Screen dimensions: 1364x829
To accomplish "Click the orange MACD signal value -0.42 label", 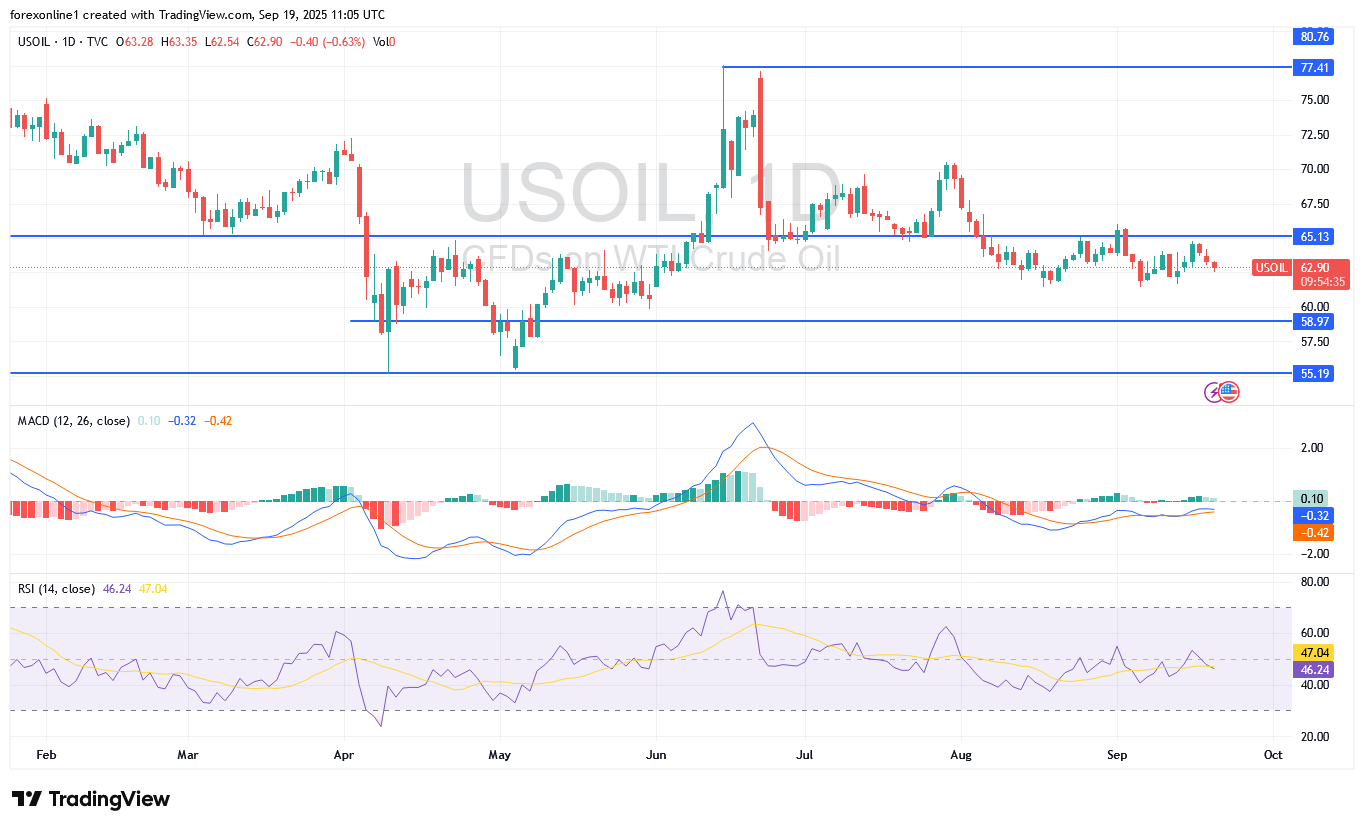I will [1313, 532].
